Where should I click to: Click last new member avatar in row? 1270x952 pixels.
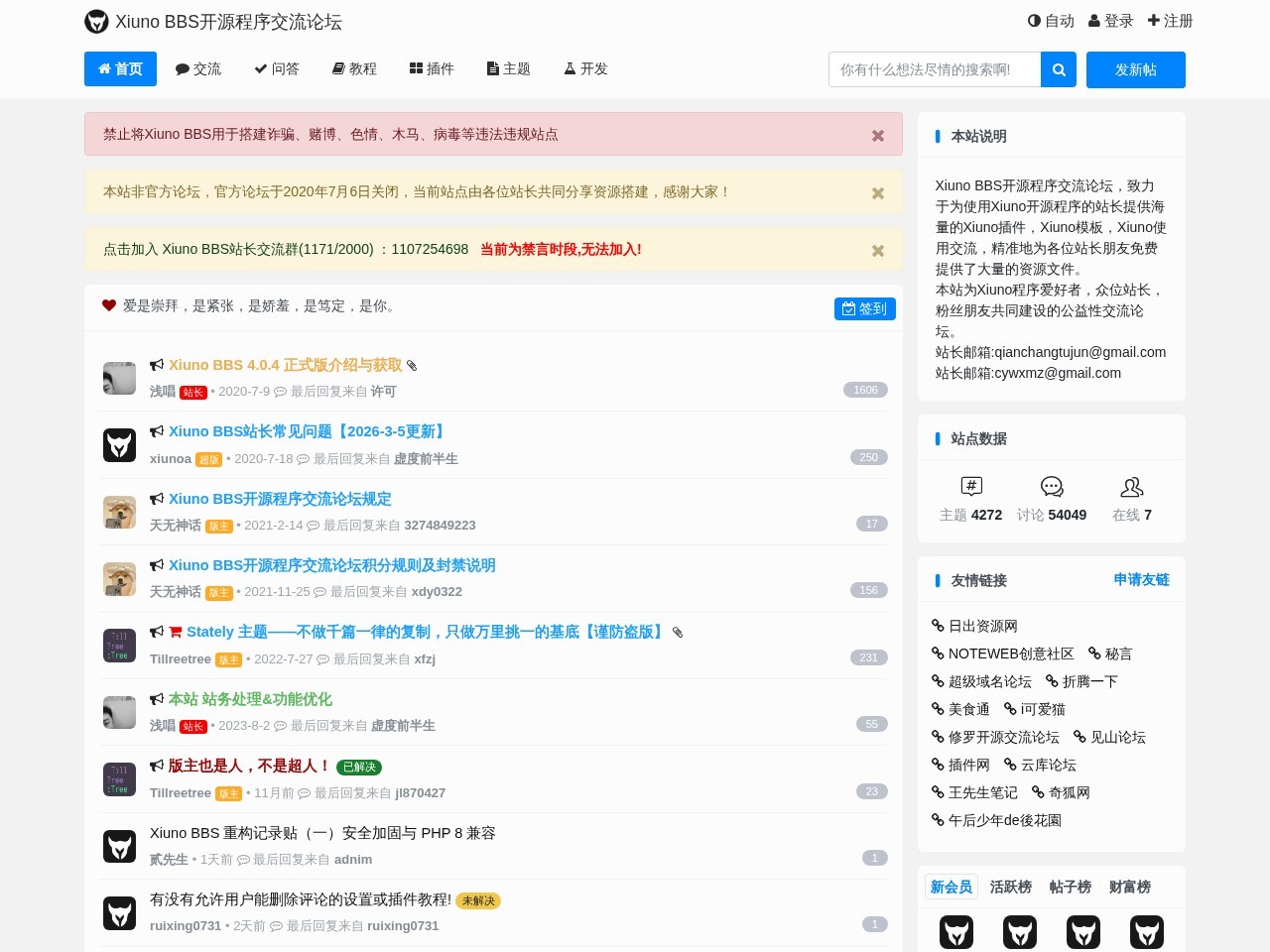[x=1147, y=932]
